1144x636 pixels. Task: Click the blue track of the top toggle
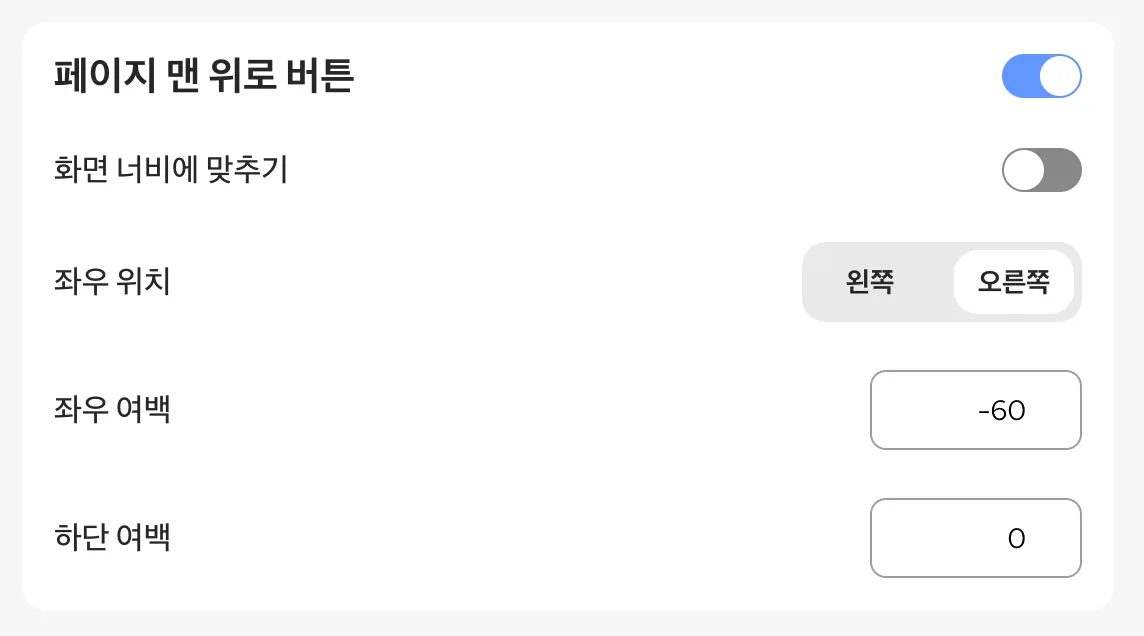1019,77
